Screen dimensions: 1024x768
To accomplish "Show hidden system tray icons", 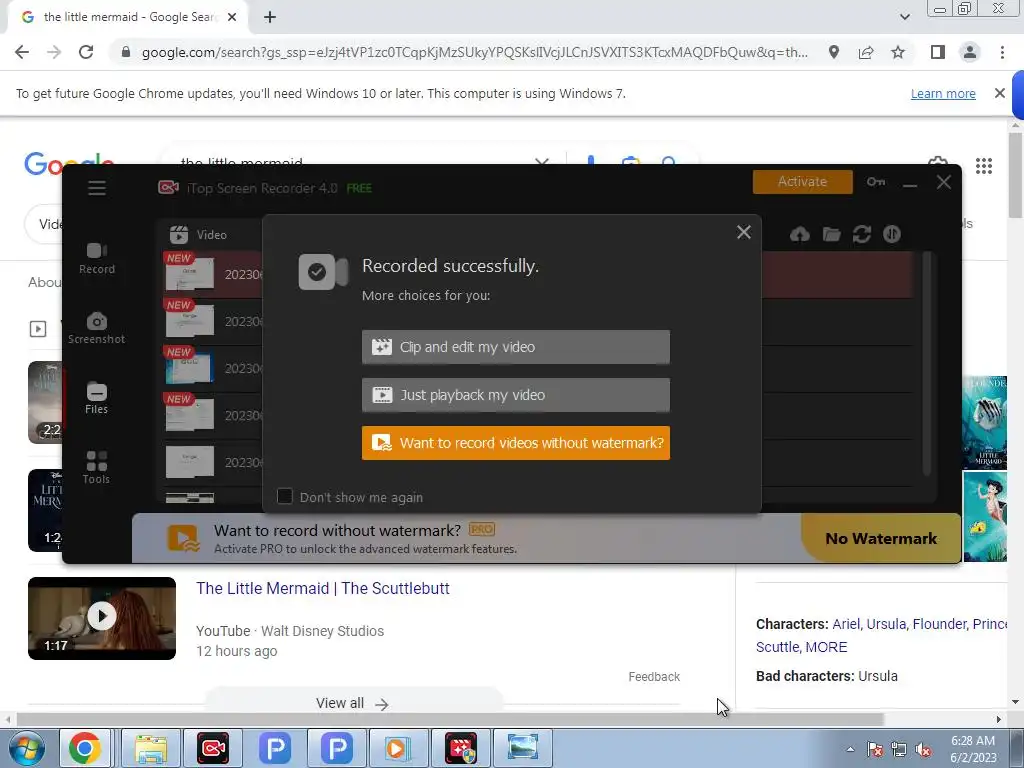I will click(850, 749).
